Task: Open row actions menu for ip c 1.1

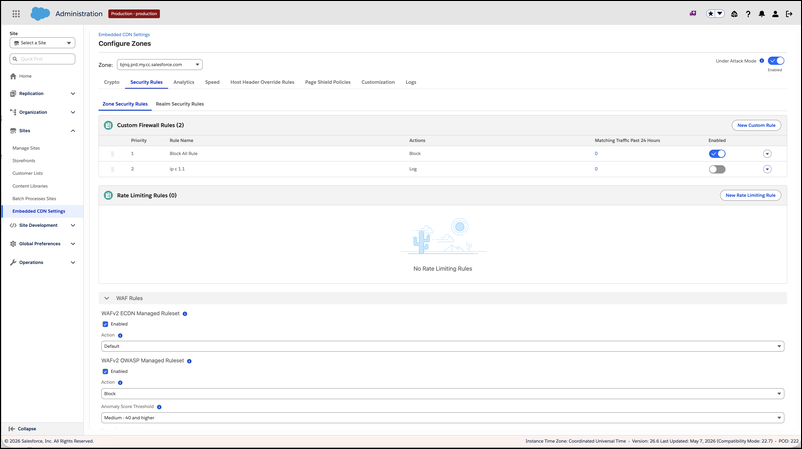Action: 767,169
